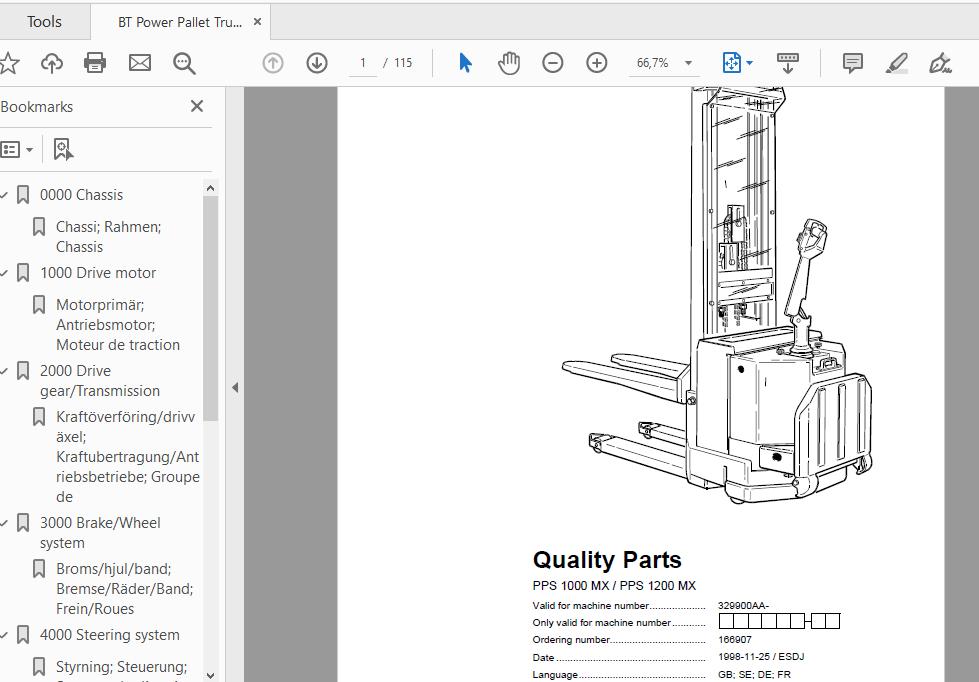979x682 pixels.
Task: Collapse the 0000 Chassis bookmark
Action: click(4, 195)
